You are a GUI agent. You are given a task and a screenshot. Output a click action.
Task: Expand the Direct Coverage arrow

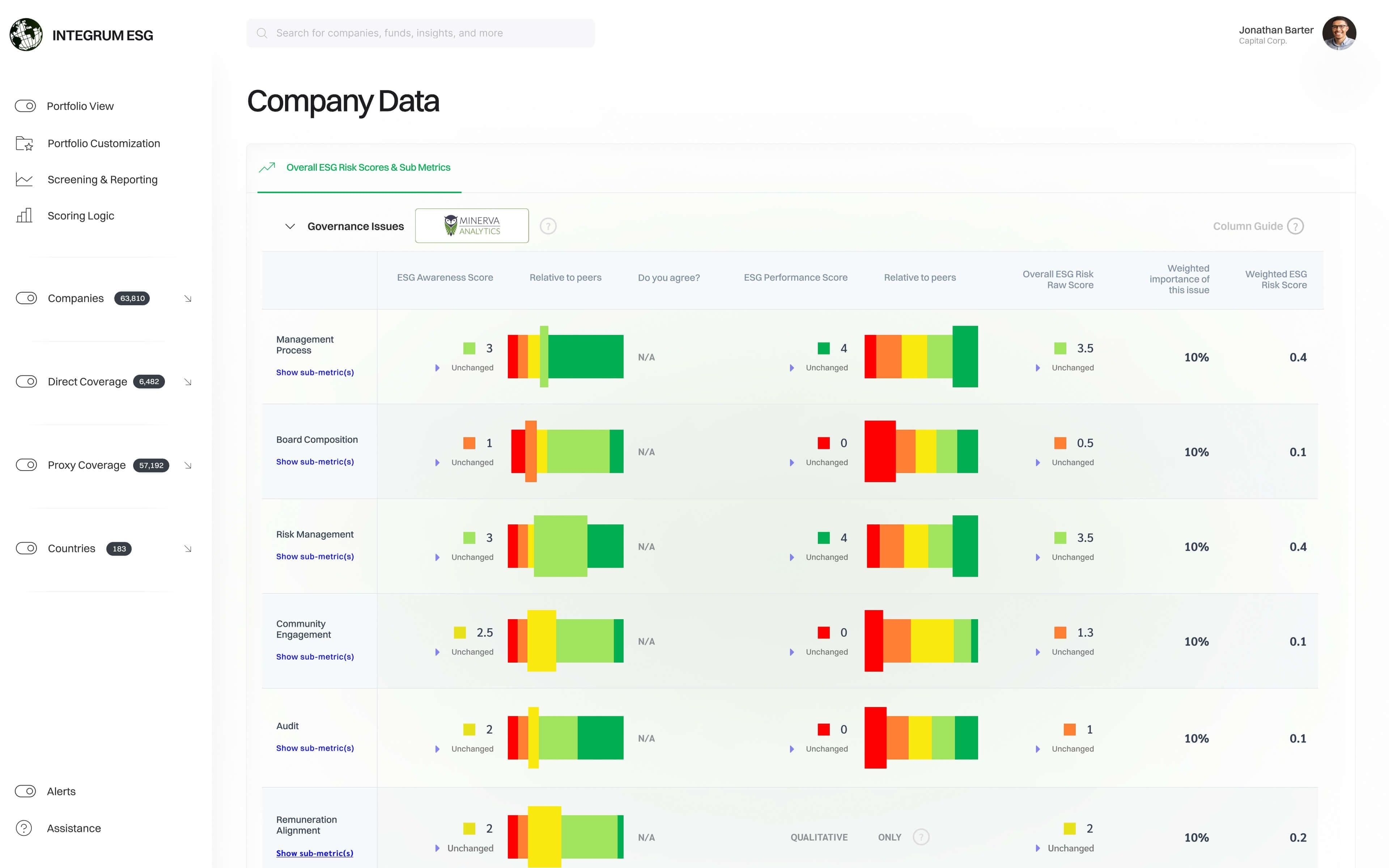(x=188, y=382)
